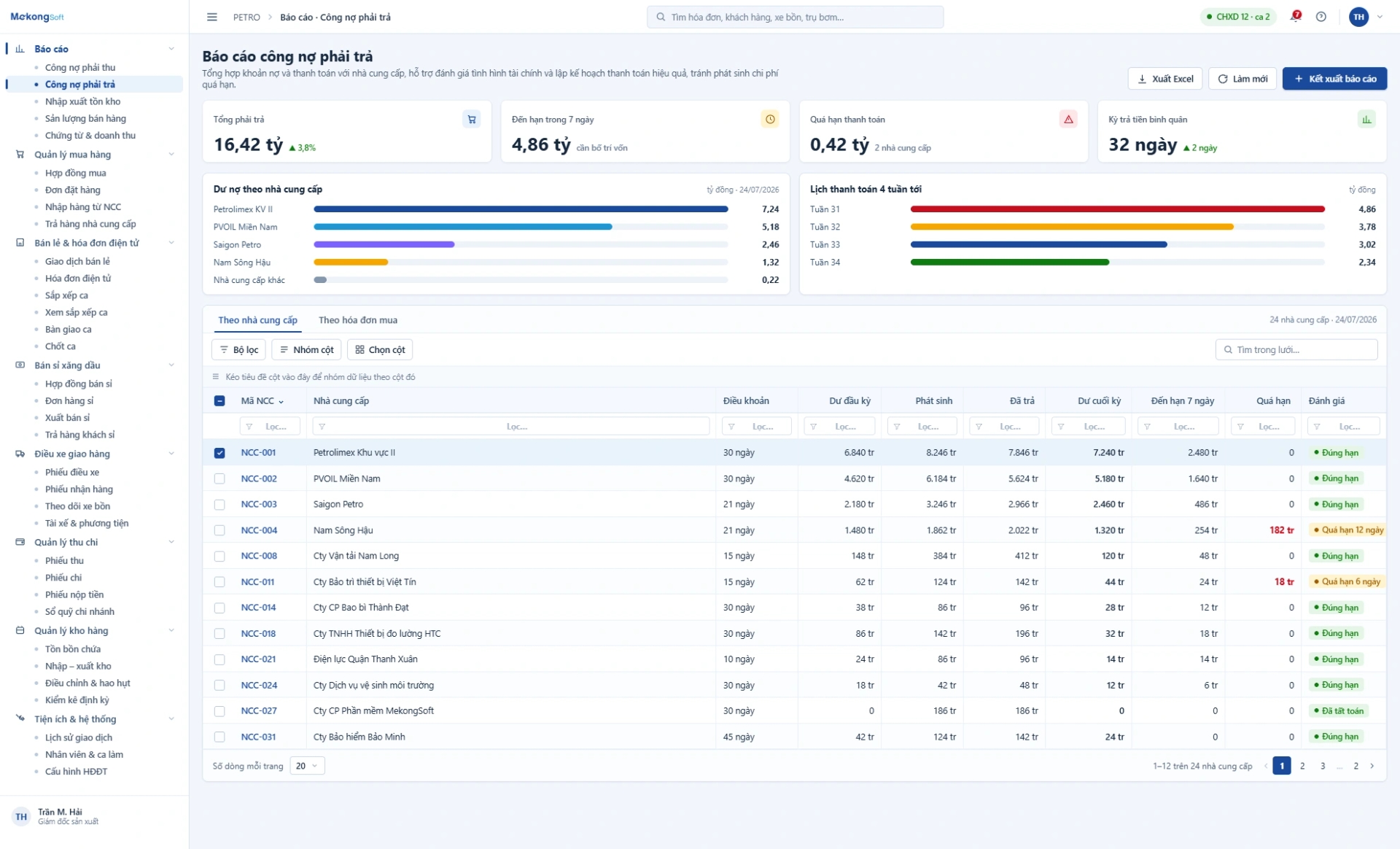
Task: Check the NCC-002 row checkbox
Action: point(219,478)
